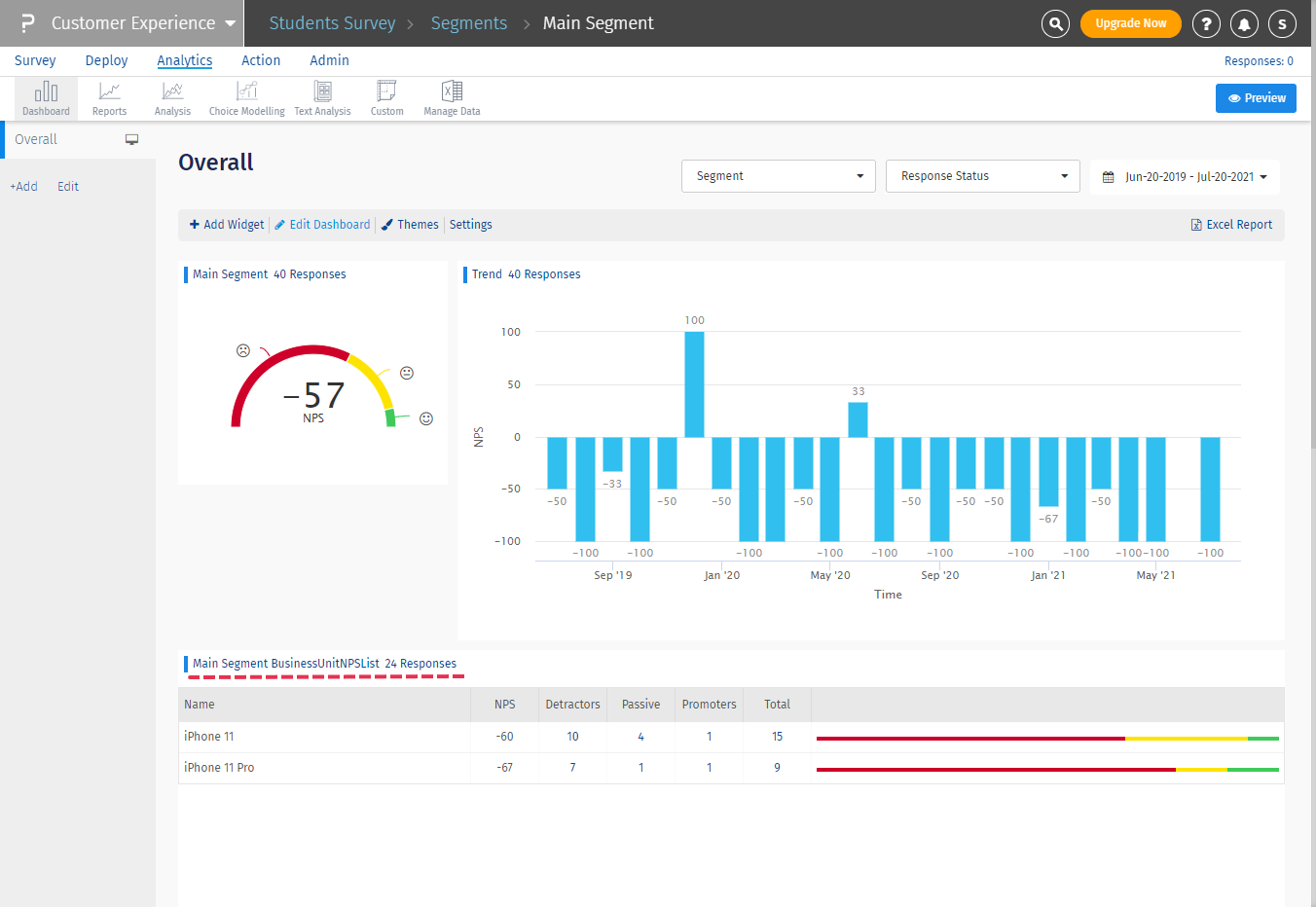Download the Excel Report
The image size is (1316, 907).
coord(1231,225)
